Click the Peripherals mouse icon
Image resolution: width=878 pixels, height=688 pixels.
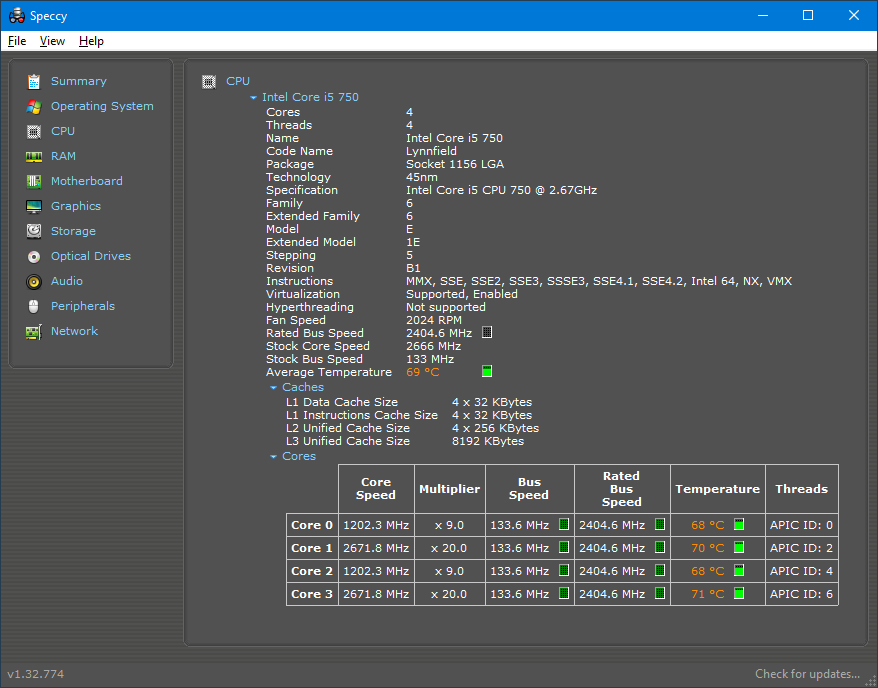pos(34,306)
